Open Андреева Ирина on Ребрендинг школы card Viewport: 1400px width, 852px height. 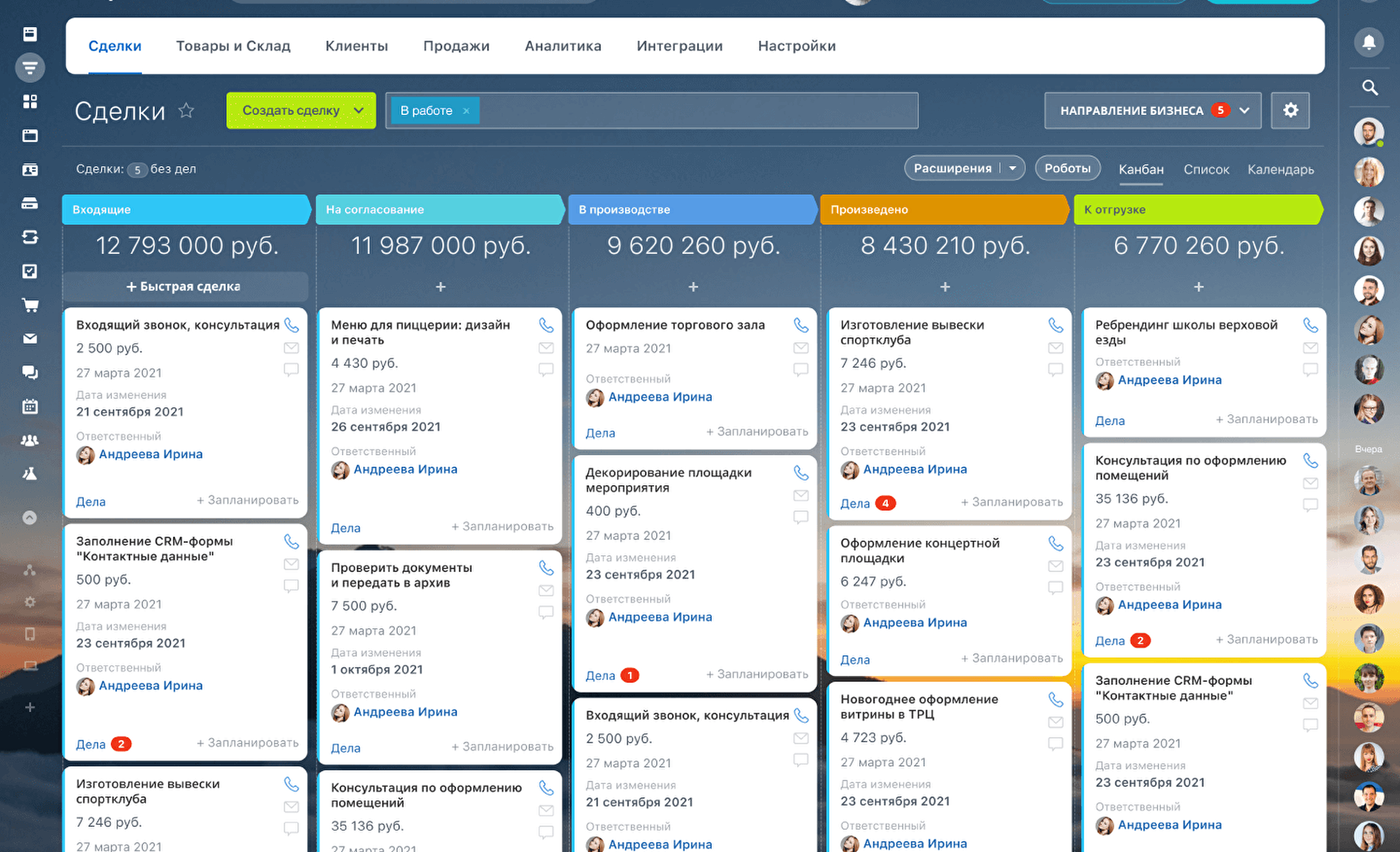tap(1169, 380)
